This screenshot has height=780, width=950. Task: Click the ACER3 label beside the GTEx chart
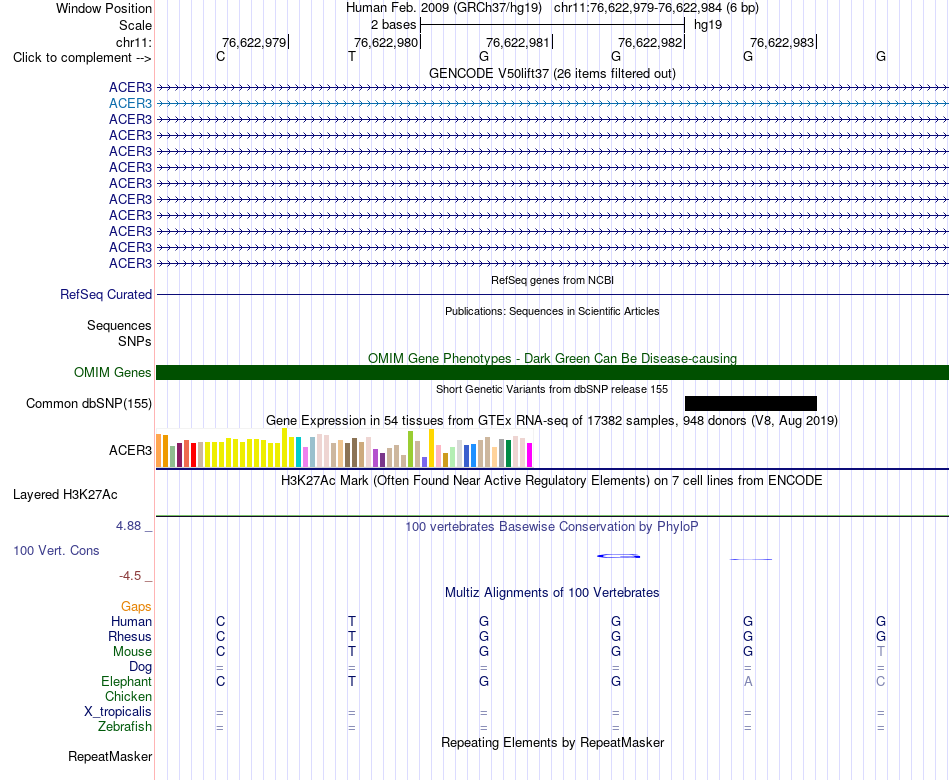click(130, 450)
